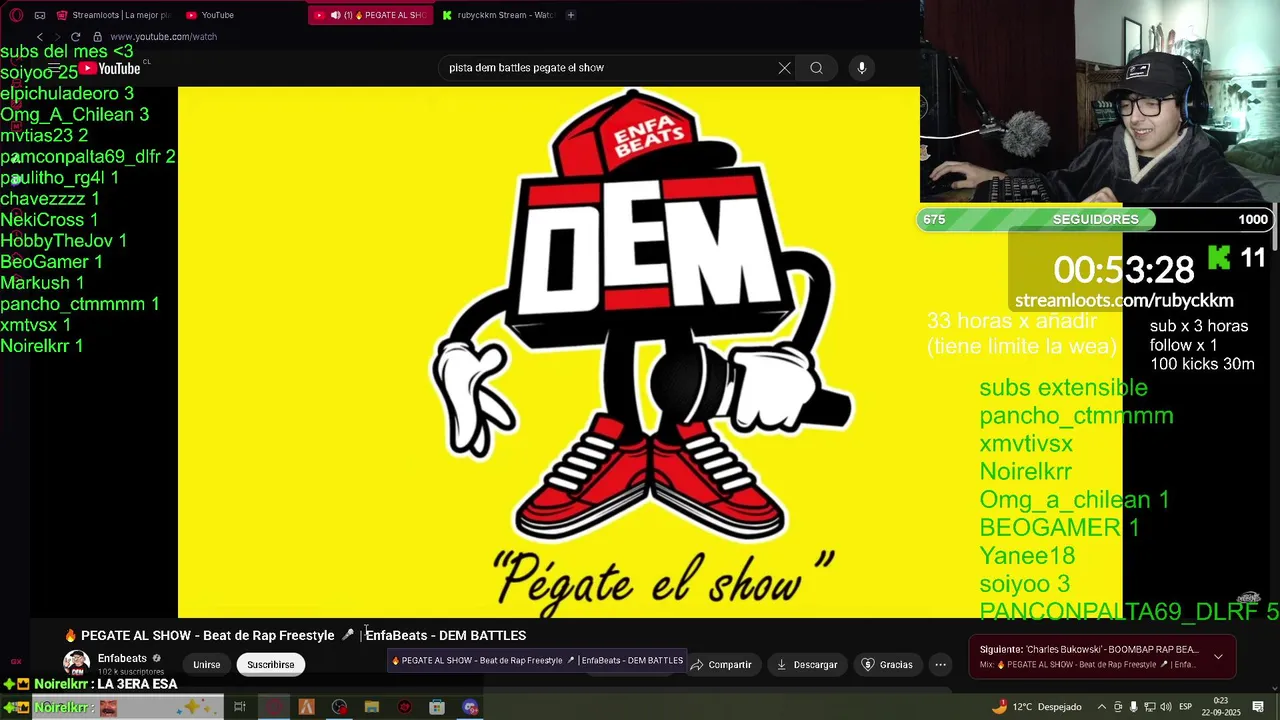Reload the YouTube page

pos(75,37)
